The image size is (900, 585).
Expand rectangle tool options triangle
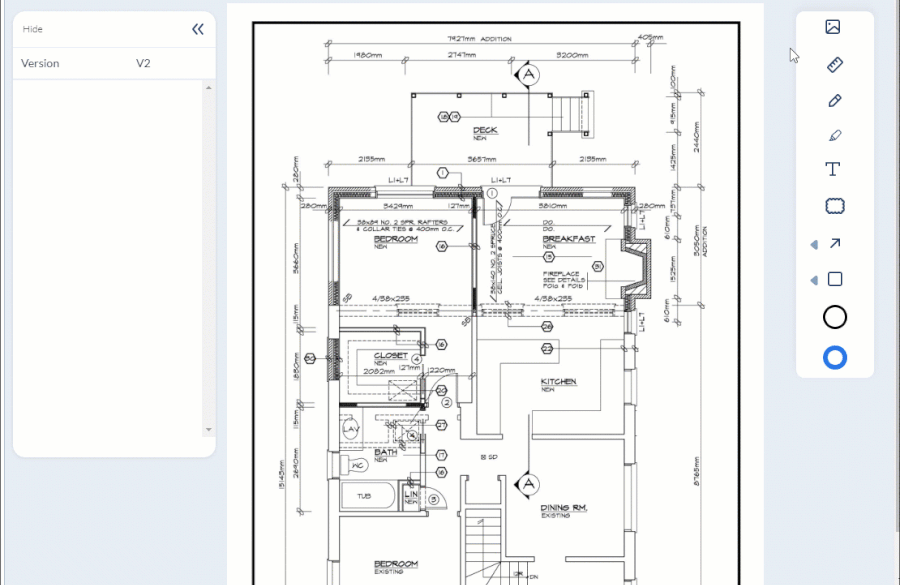tap(814, 280)
